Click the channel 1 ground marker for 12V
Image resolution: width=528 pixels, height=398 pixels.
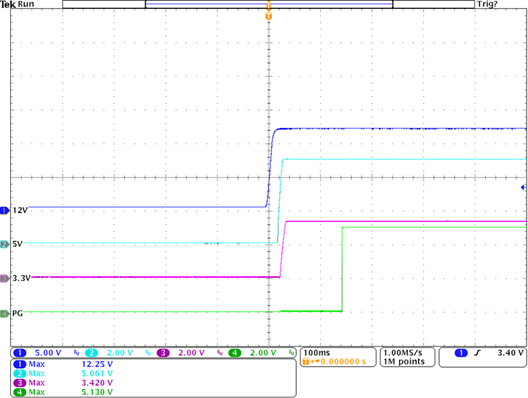point(5,211)
